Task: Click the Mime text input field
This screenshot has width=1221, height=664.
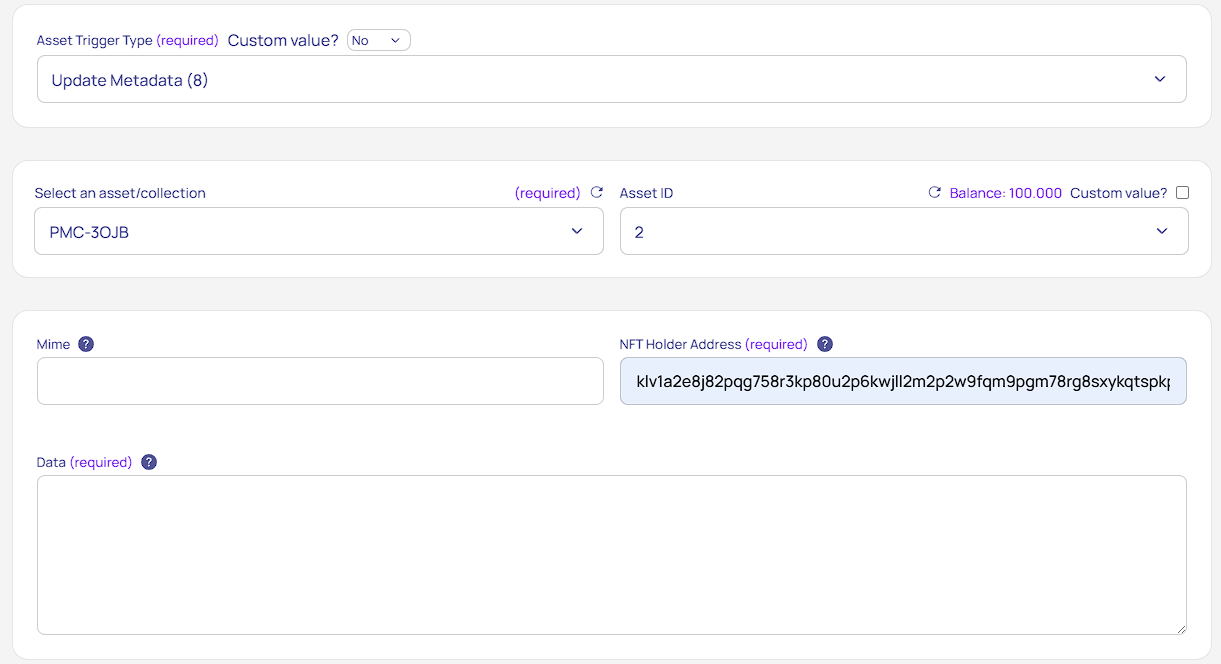Action: (320, 381)
